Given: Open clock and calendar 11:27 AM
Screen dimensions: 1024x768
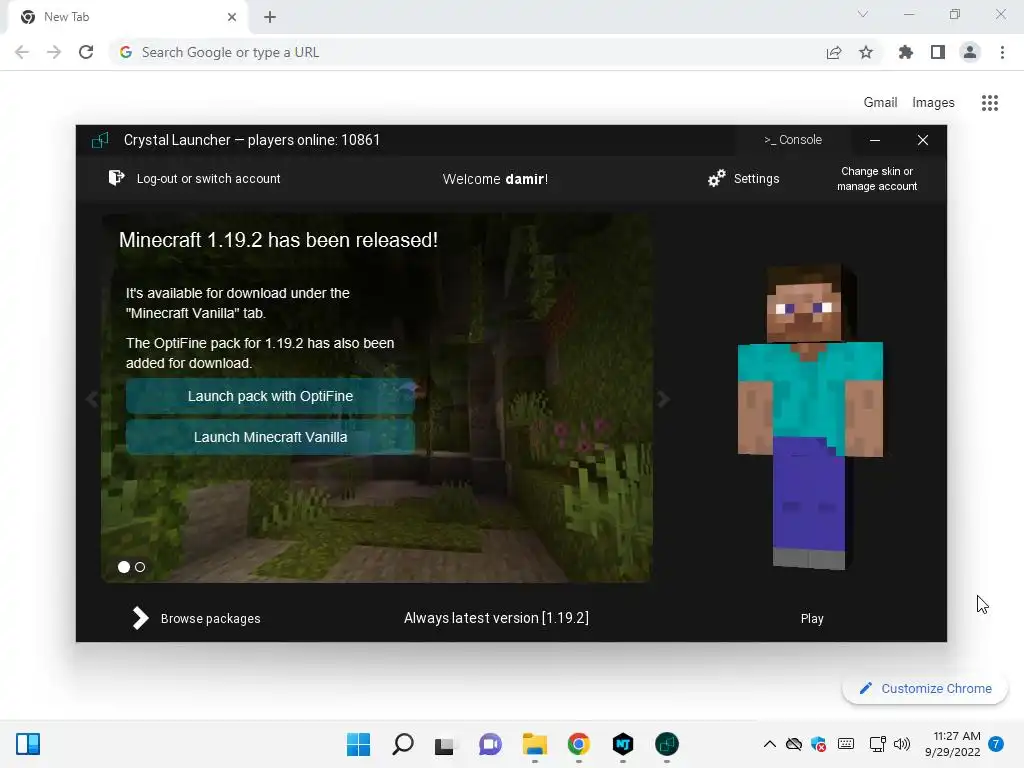Looking at the screenshot, I should (953, 744).
